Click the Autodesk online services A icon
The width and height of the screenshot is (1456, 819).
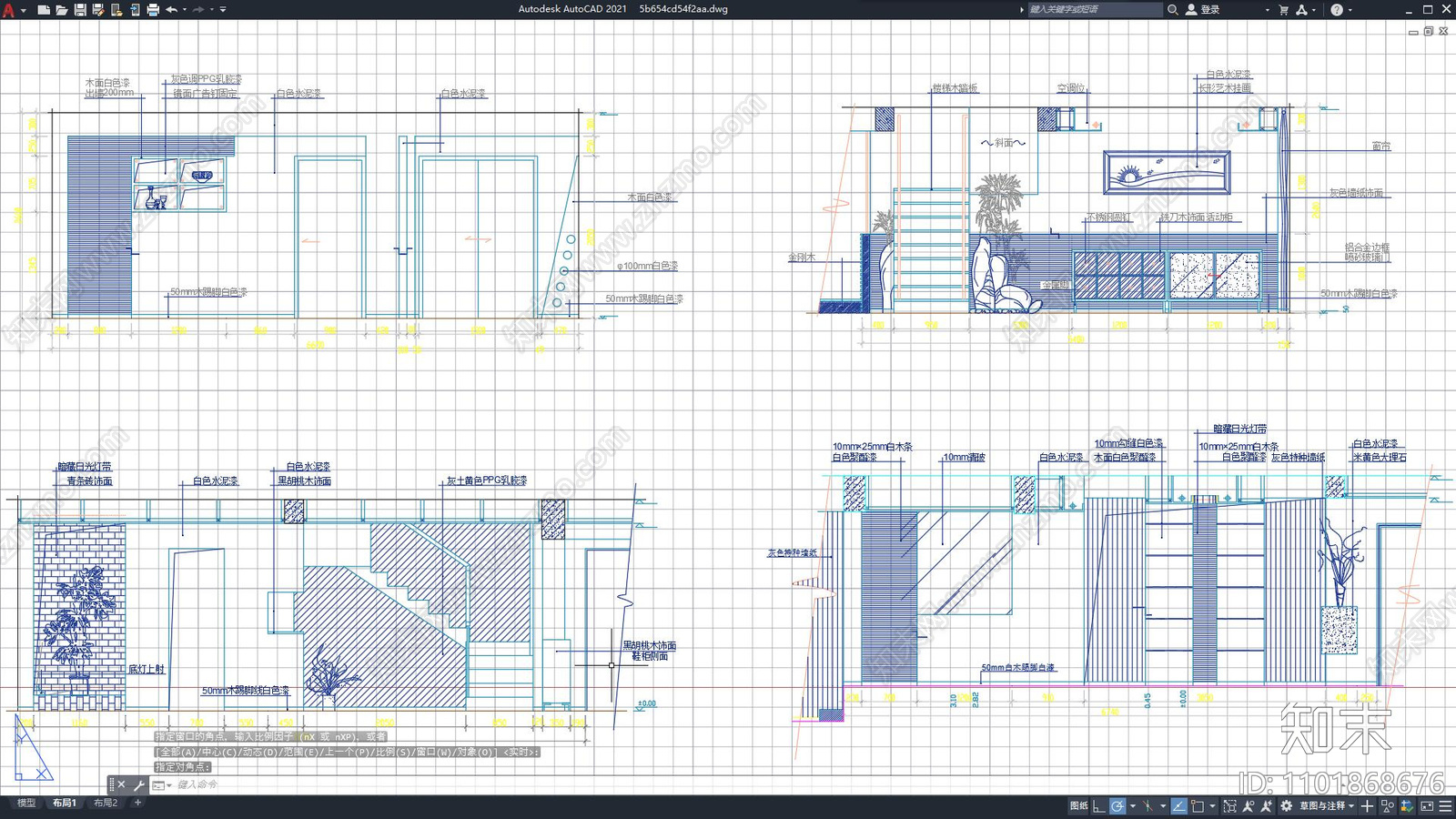click(1301, 9)
